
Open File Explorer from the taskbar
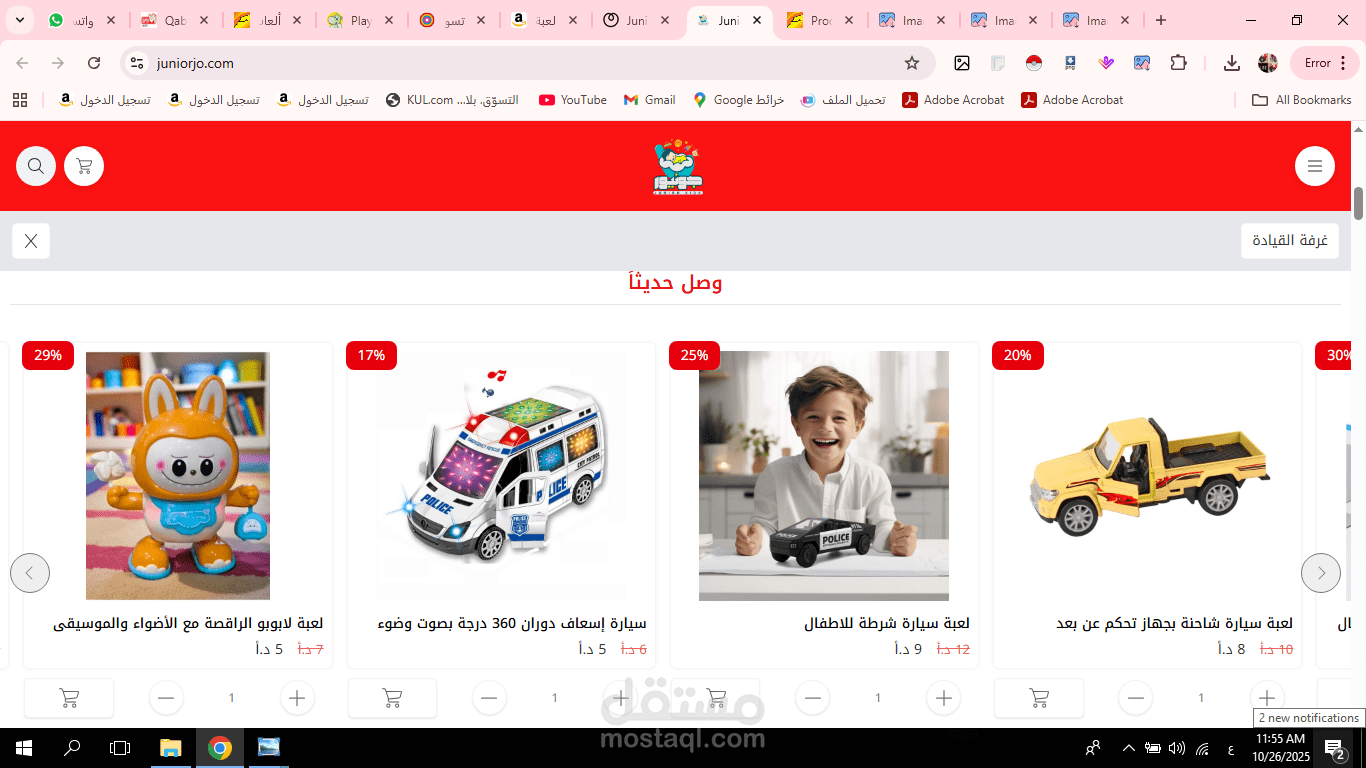[x=171, y=748]
